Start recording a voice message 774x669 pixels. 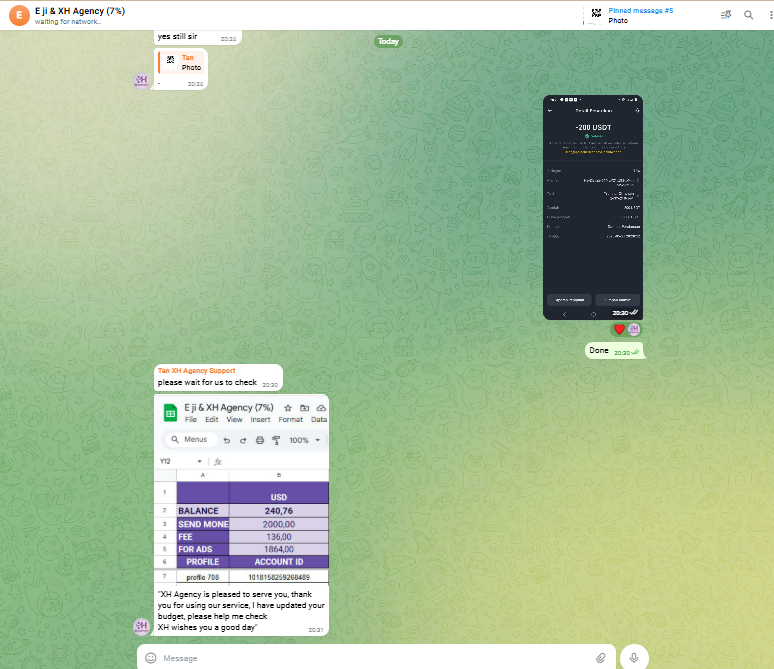[x=633, y=657]
